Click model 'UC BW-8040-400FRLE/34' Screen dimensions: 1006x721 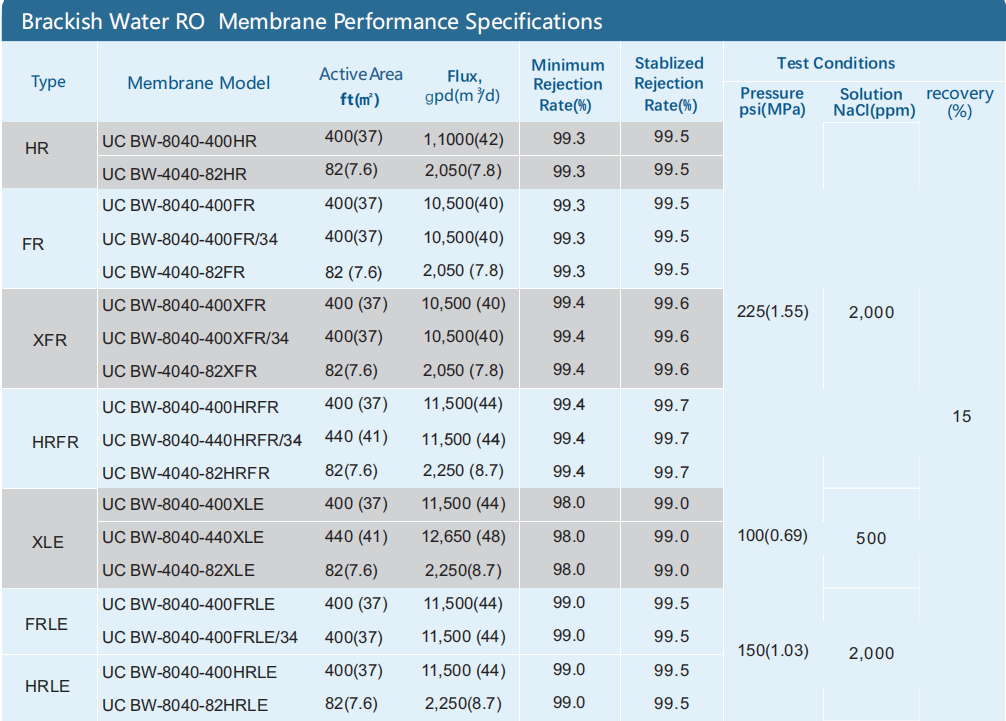pyautogui.click(x=200, y=638)
